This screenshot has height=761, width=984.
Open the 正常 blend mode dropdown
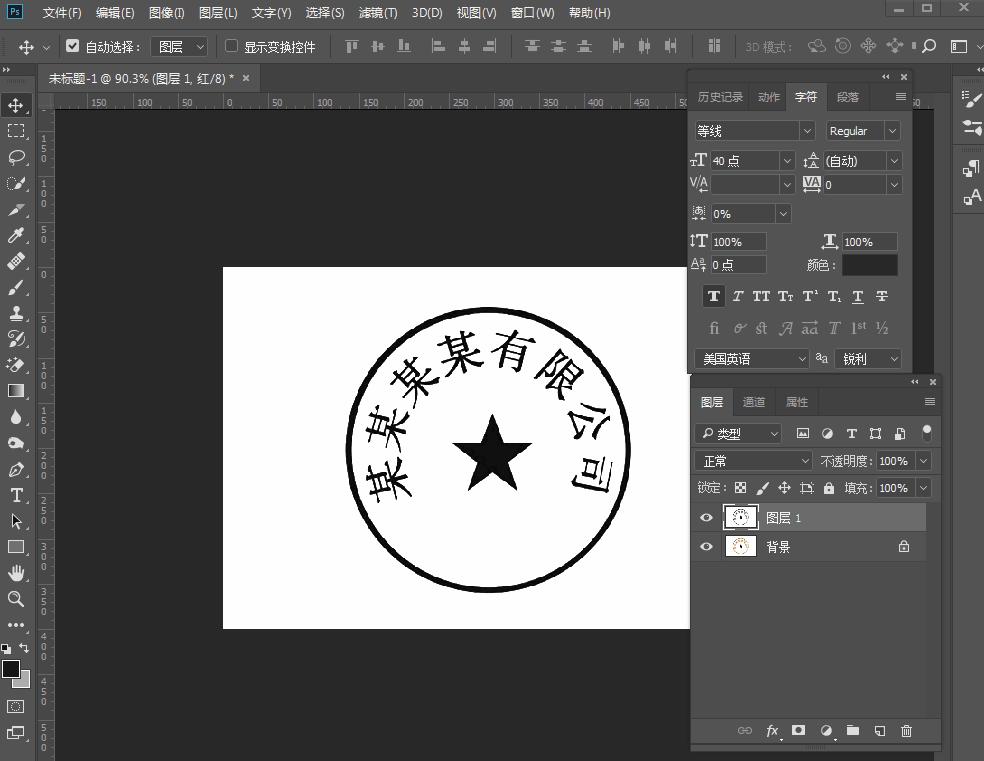[x=752, y=460]
